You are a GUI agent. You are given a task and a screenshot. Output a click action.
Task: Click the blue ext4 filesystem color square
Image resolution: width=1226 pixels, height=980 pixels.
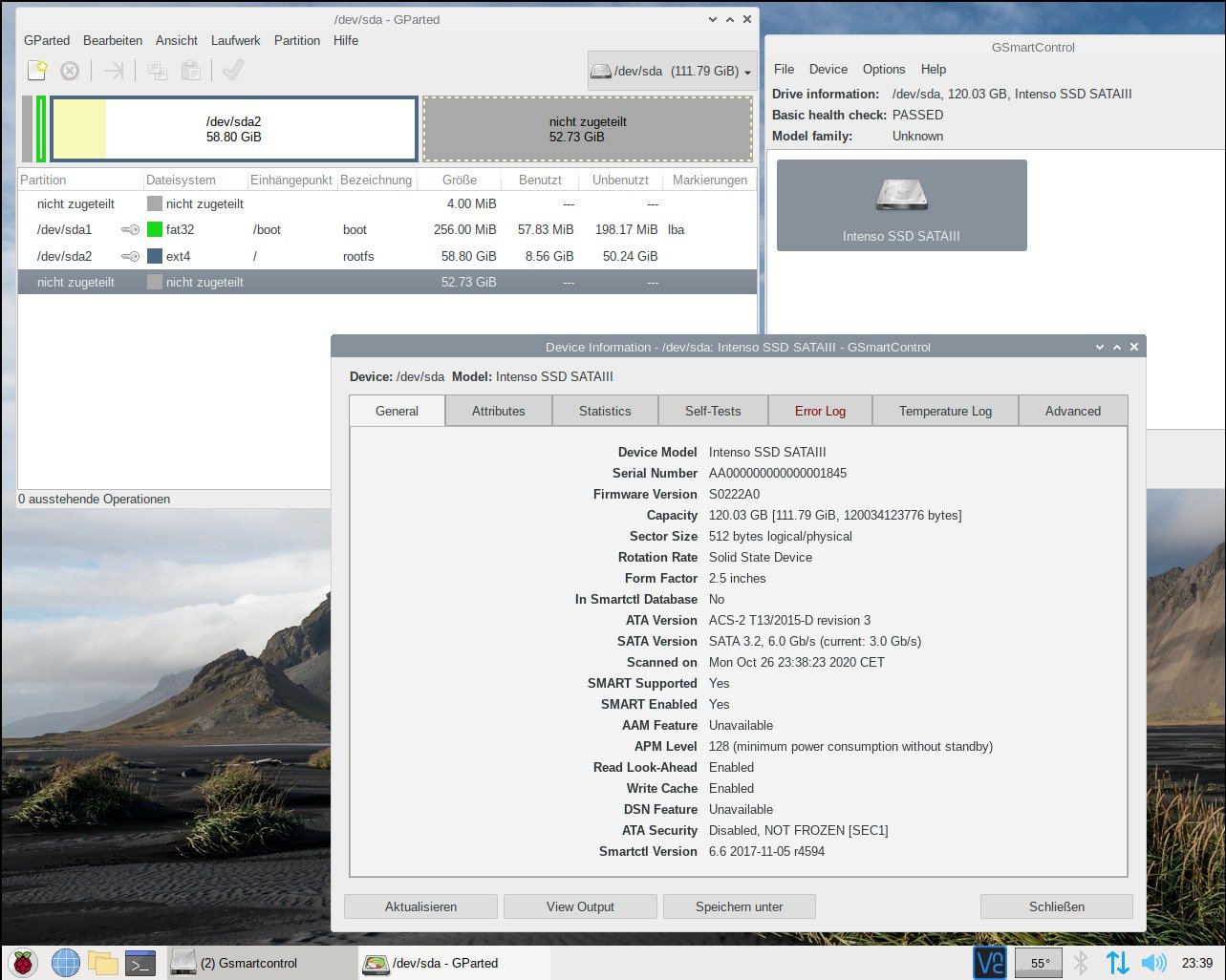pos(155,257)
